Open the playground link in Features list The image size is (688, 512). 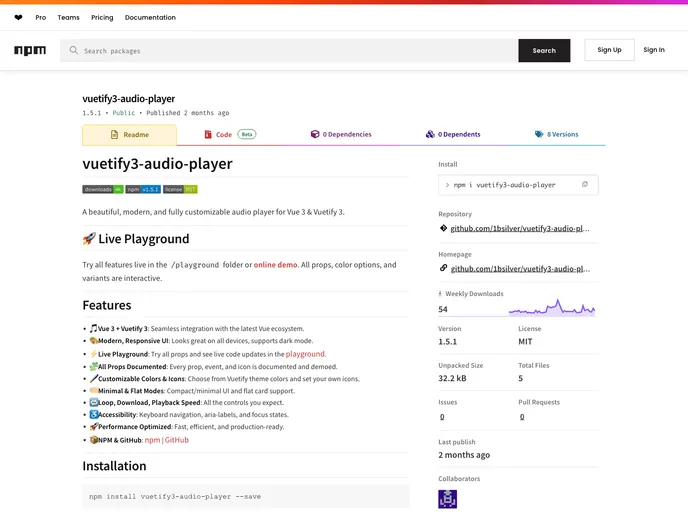click(x=305, y=354)
